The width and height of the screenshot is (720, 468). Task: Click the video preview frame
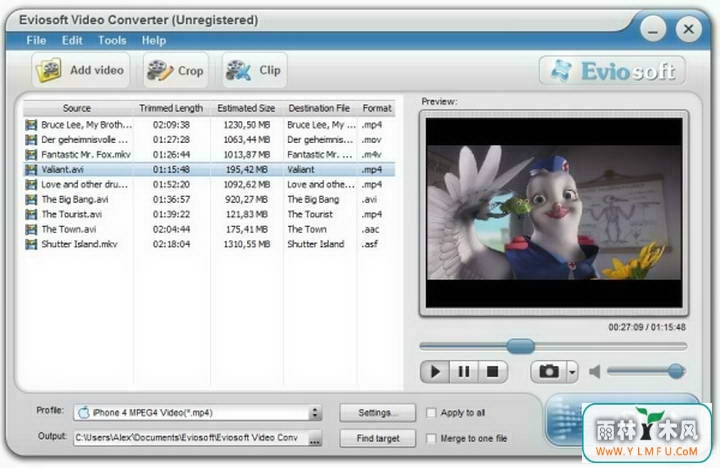click(554, 213)
